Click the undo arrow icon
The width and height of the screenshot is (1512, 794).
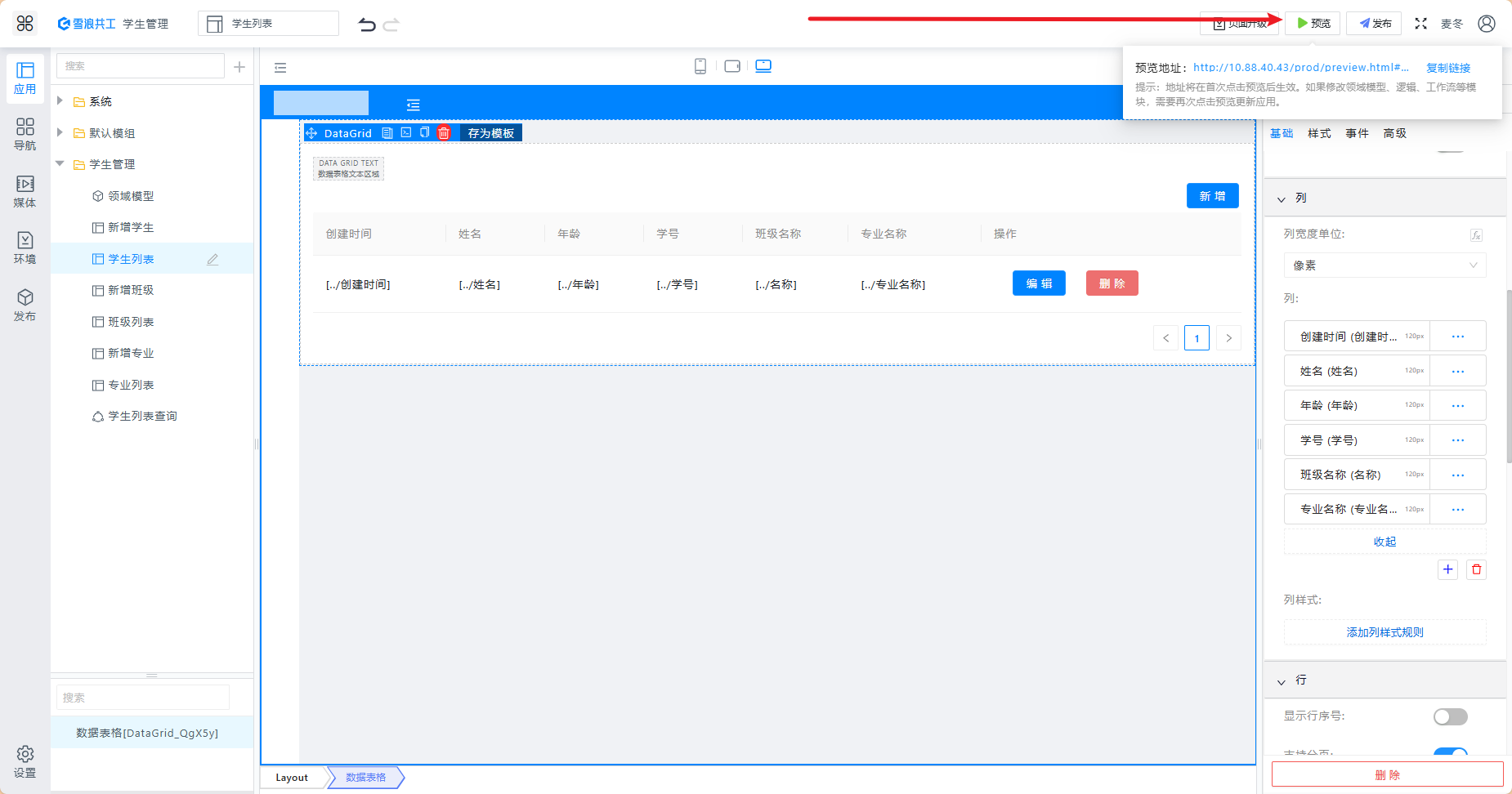(367, 25)
